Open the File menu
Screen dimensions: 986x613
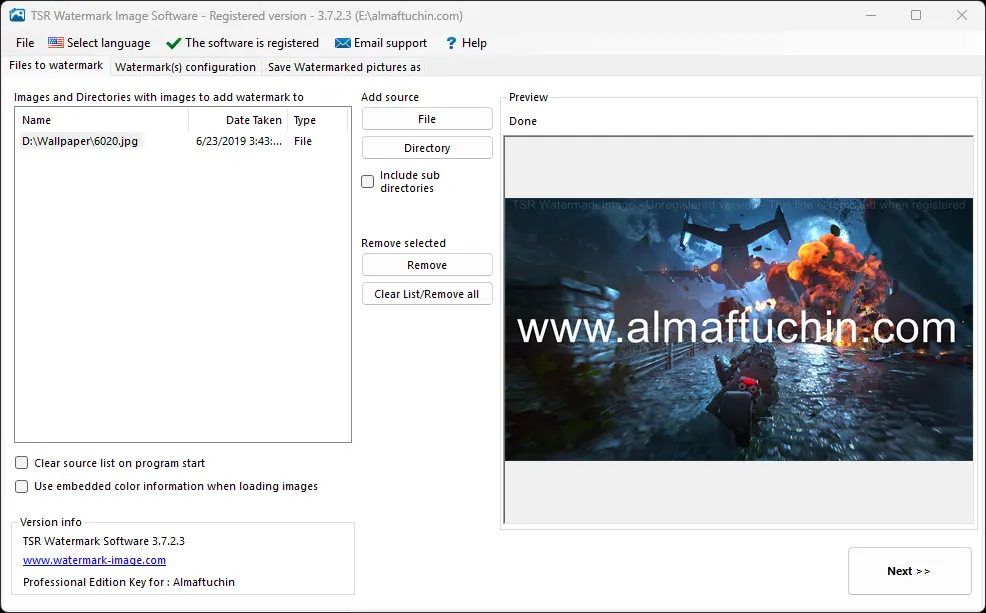tap(25, 43)
